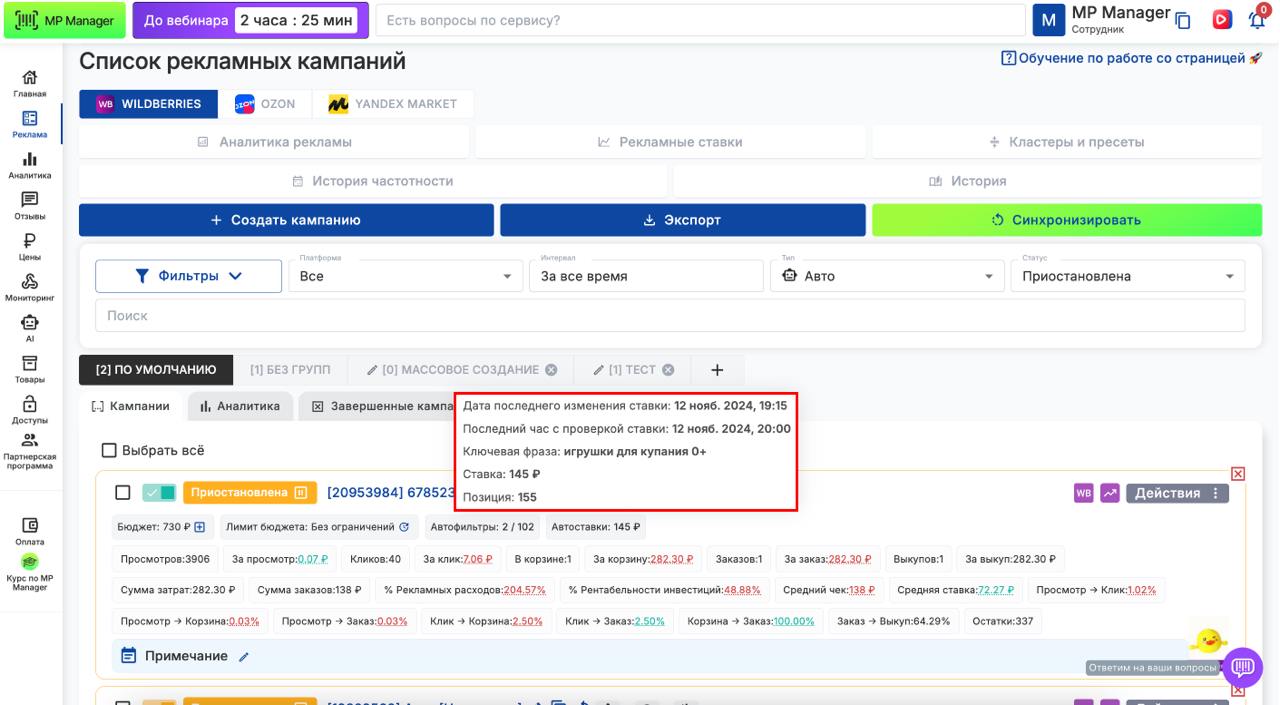Click the copy icon beside MP Manager
Screen dimensions: 1280x705
point(1183,21)
